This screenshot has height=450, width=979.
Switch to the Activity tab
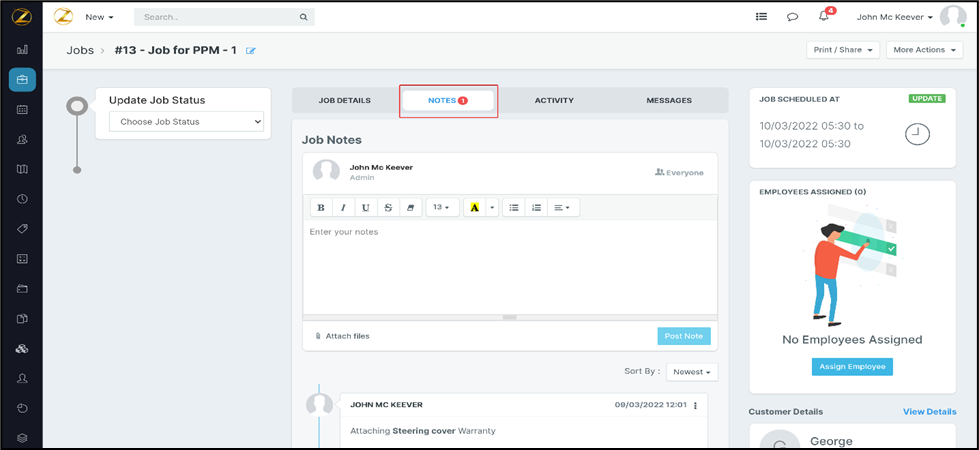tap(554, 101)
